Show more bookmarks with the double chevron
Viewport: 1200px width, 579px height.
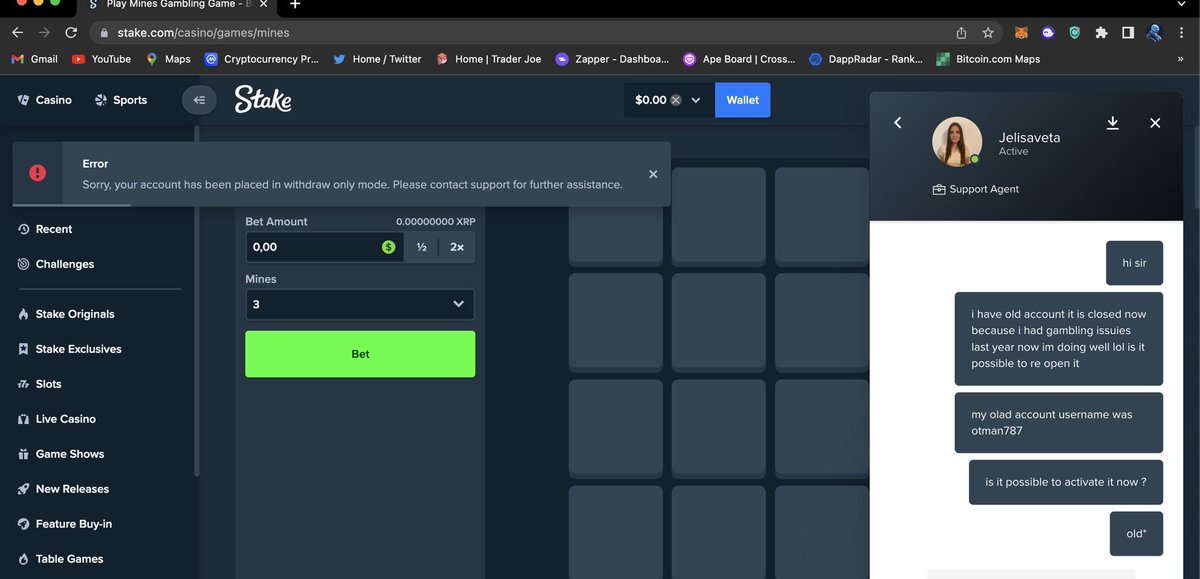pyautogui.click(x=1180, y=59)
